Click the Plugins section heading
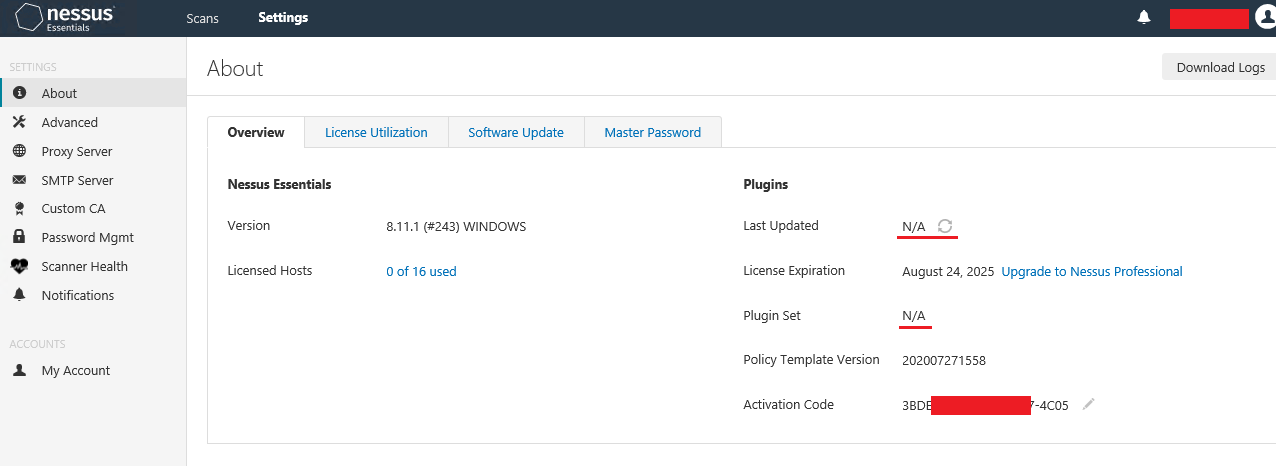The height and width of the screenshot is (466, 1276). (766, 185)
